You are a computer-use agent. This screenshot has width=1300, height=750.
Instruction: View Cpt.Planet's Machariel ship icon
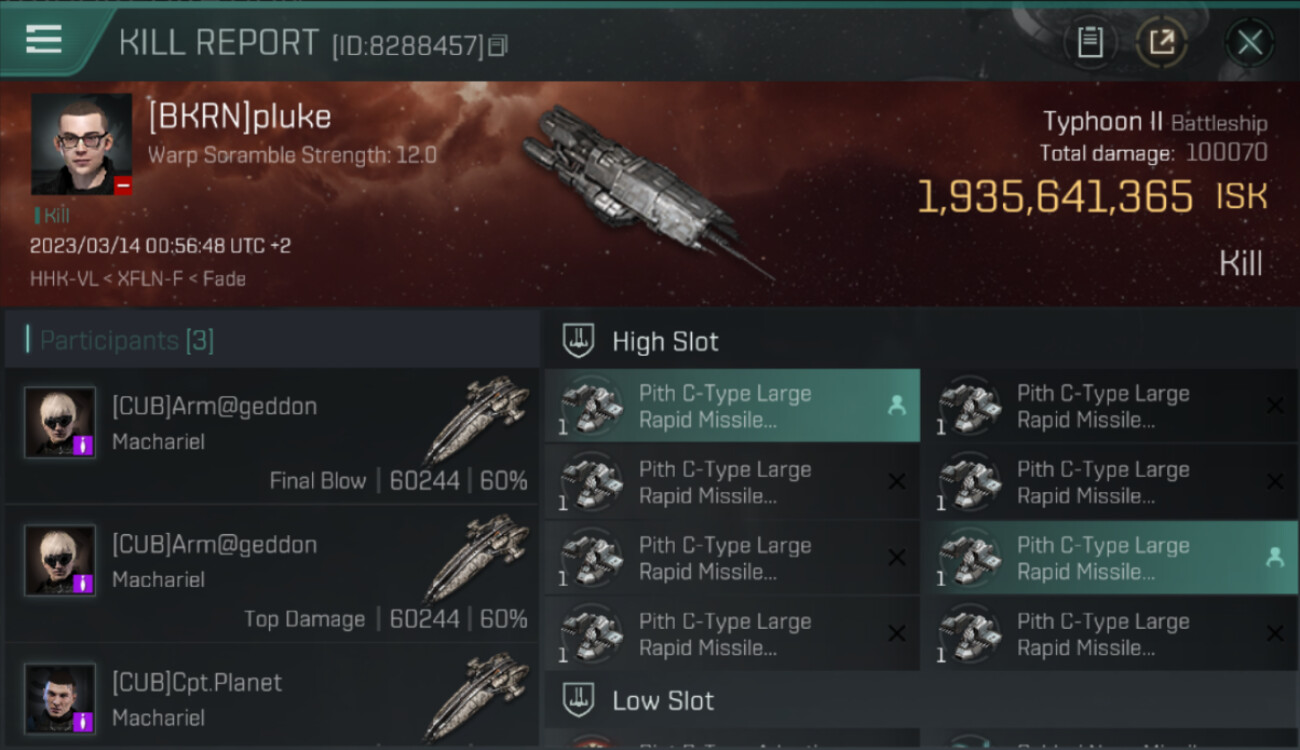(476, 694)
